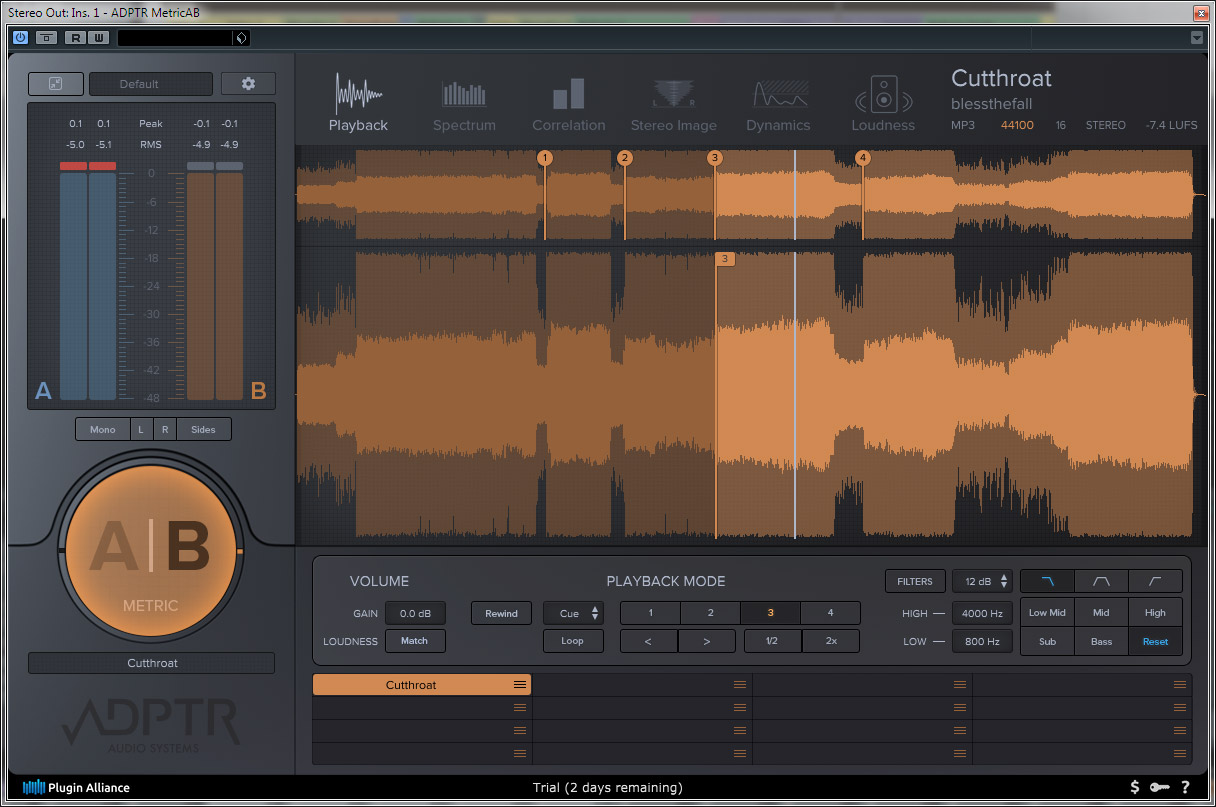The width and height of the screenshot is (1216, 807).
Task: Select cue point 1 button
Action: coord(650,613)
